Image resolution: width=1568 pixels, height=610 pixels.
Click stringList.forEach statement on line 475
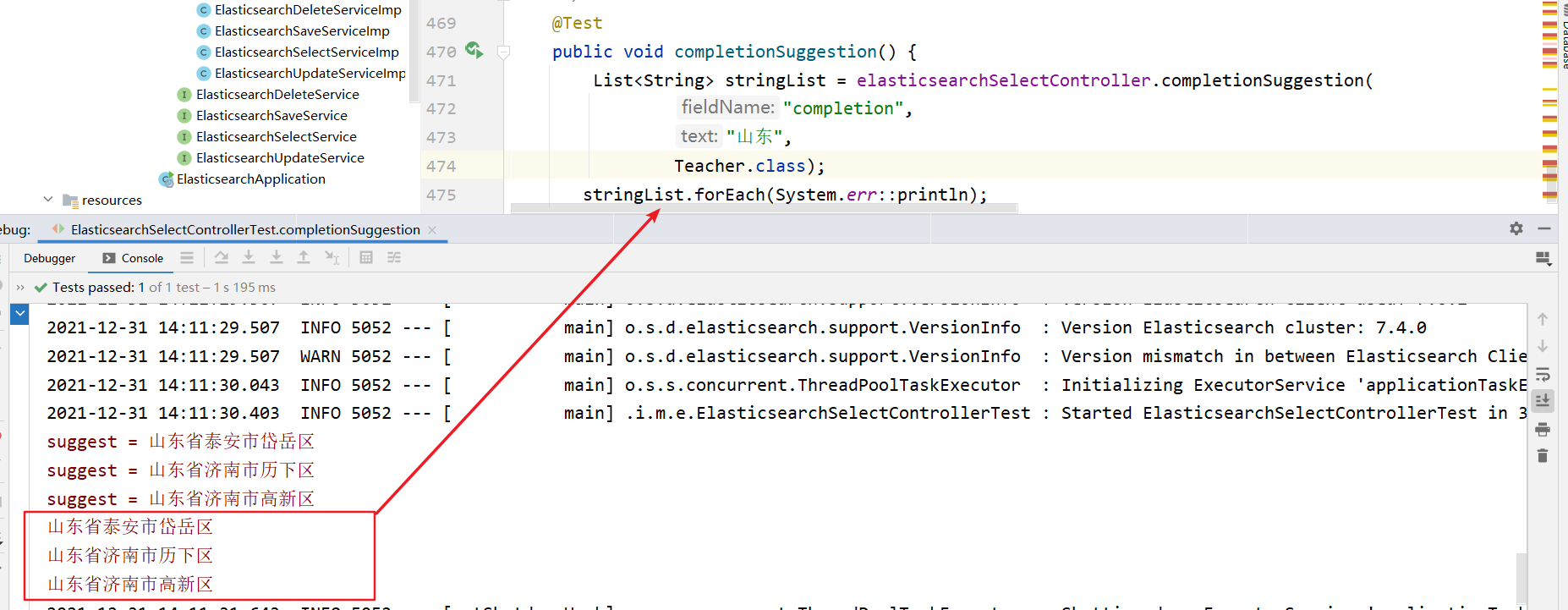coord(785,195)
